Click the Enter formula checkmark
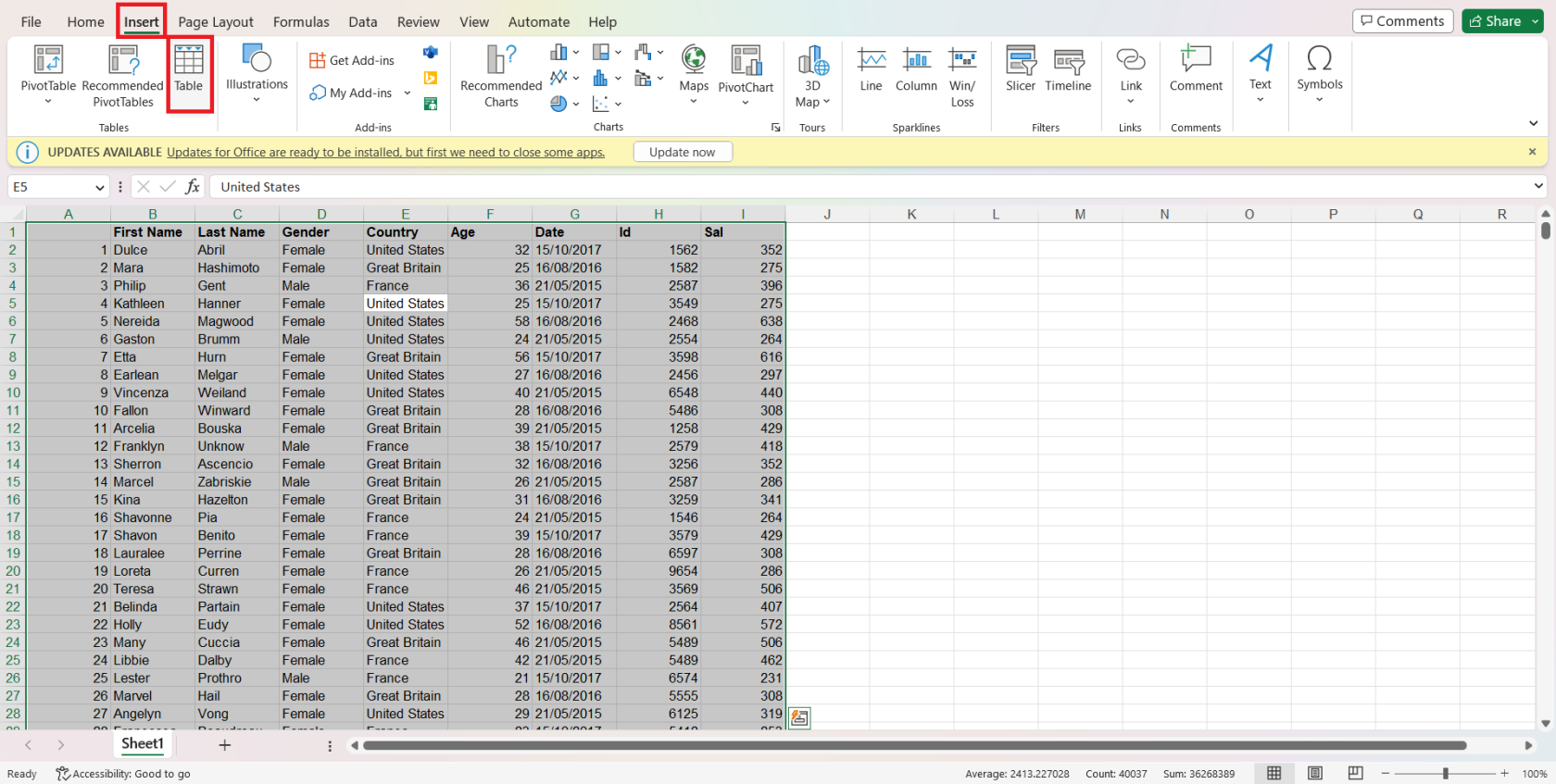Image resolution: width=1556 pixels, height=784 pixels. (168, 186)
